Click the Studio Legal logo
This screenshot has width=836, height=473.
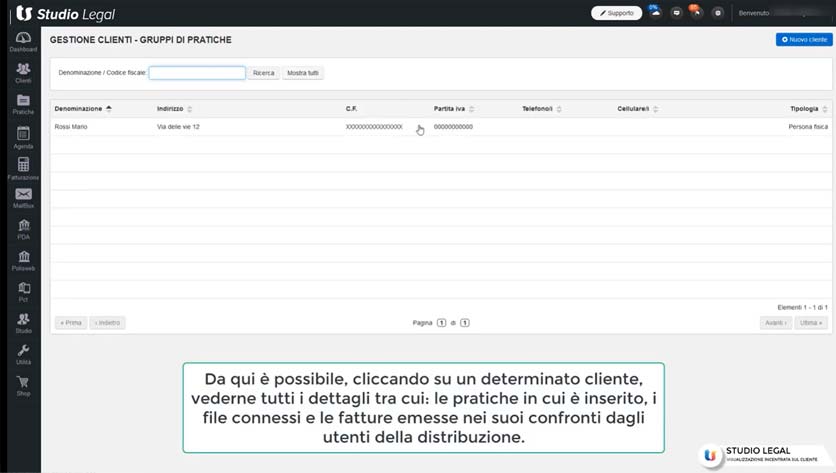(x=66, y=13)
